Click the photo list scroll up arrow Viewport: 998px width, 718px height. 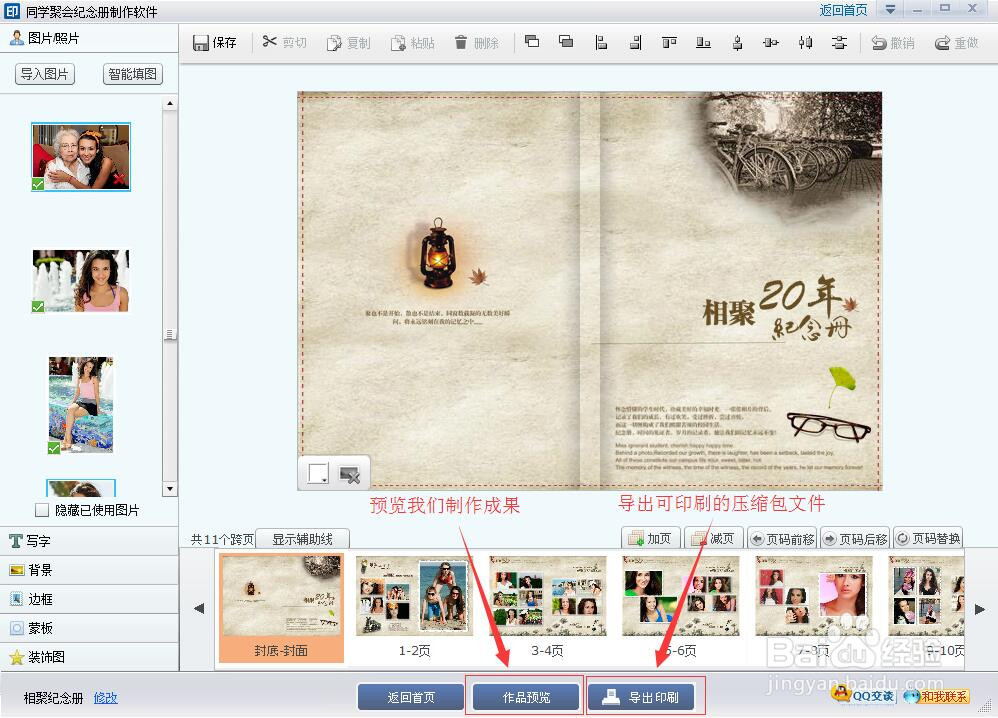click(169, 103)
